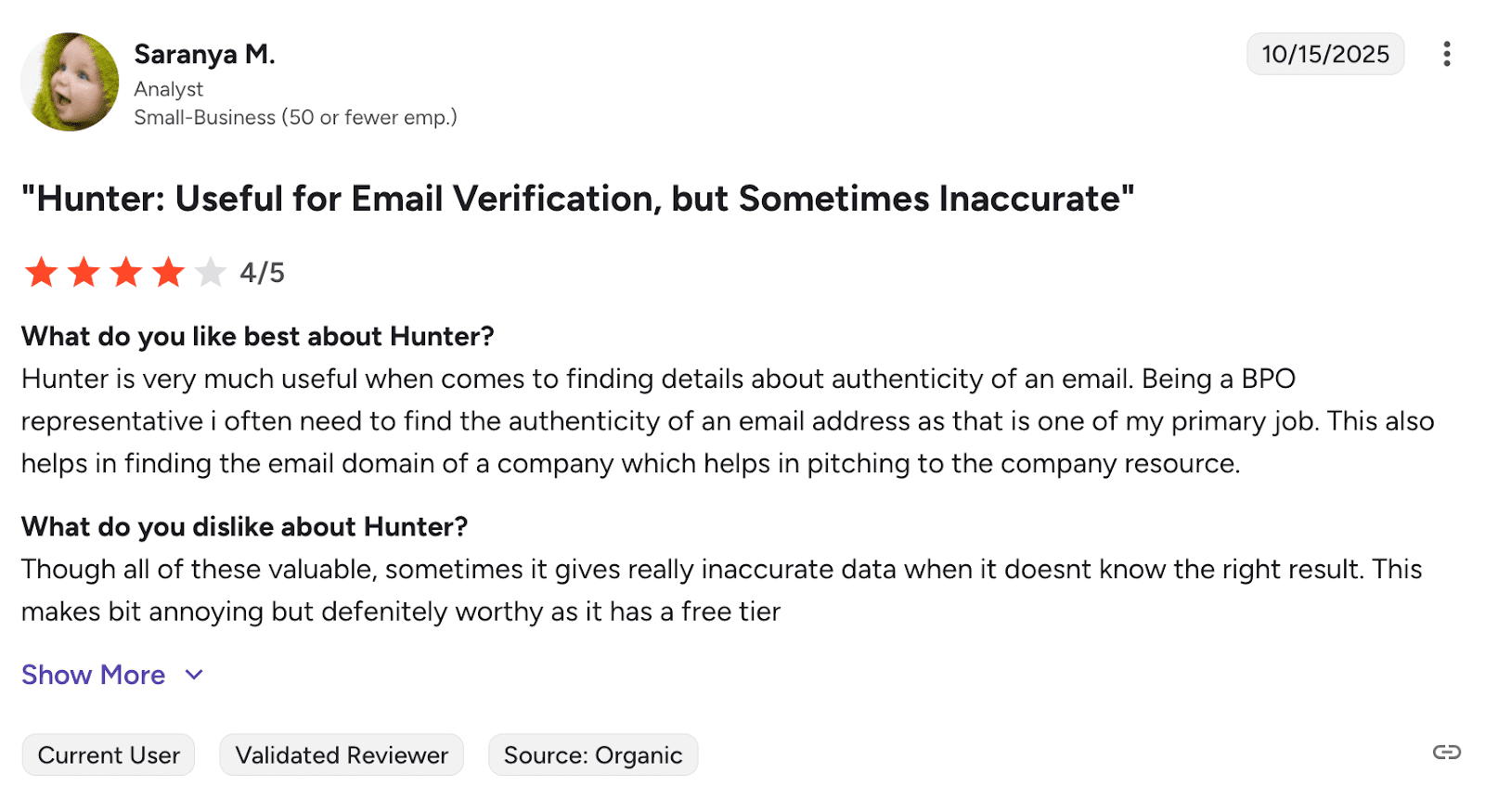The image size is (1485, 812).
Task: Expand the review with the Show More chevron
Action: pos(194,675)
